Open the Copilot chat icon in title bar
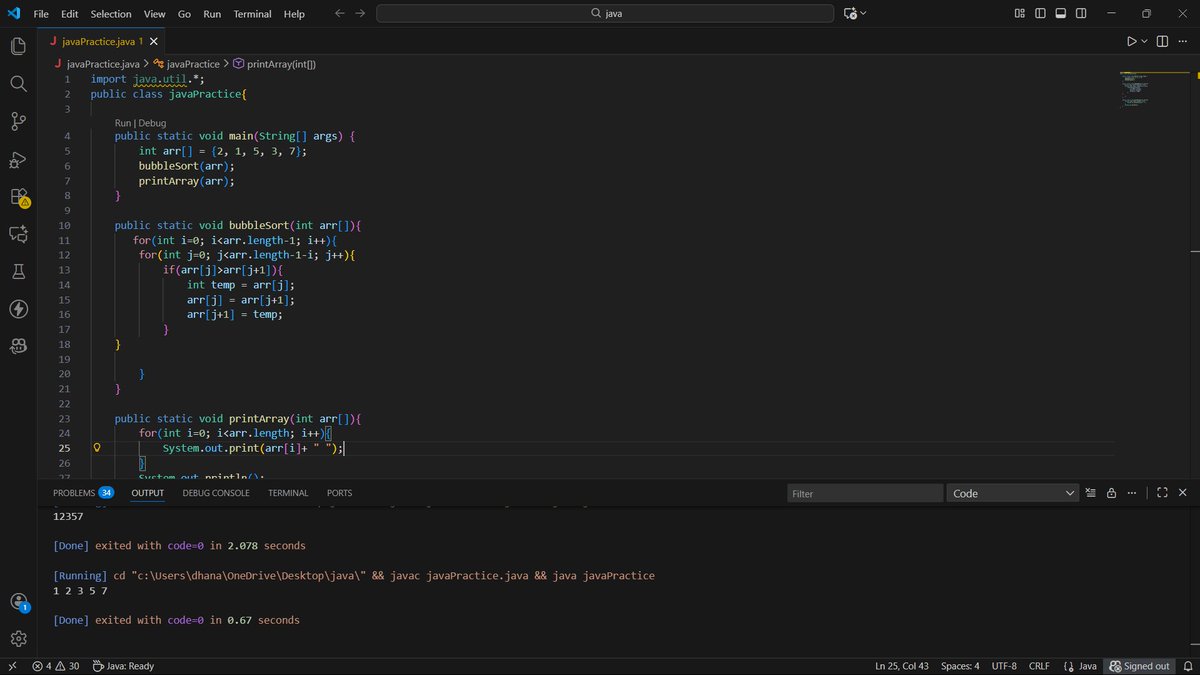The width and height of the screenshot is (1200, 675). pyautogui.click(x=850, y=13)
